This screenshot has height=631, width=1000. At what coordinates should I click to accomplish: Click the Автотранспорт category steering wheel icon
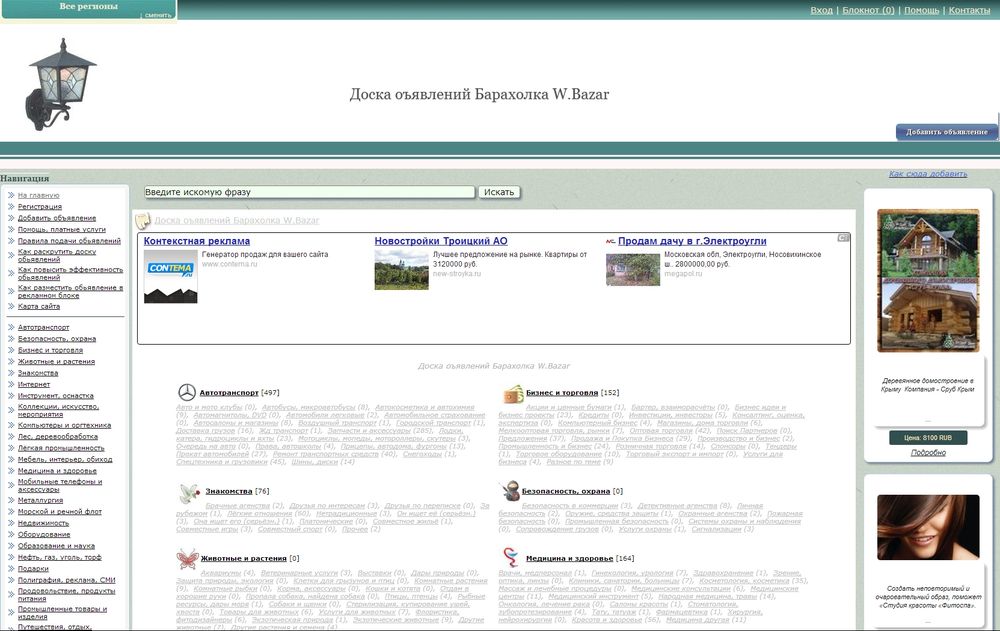click(x=186, y=392)
